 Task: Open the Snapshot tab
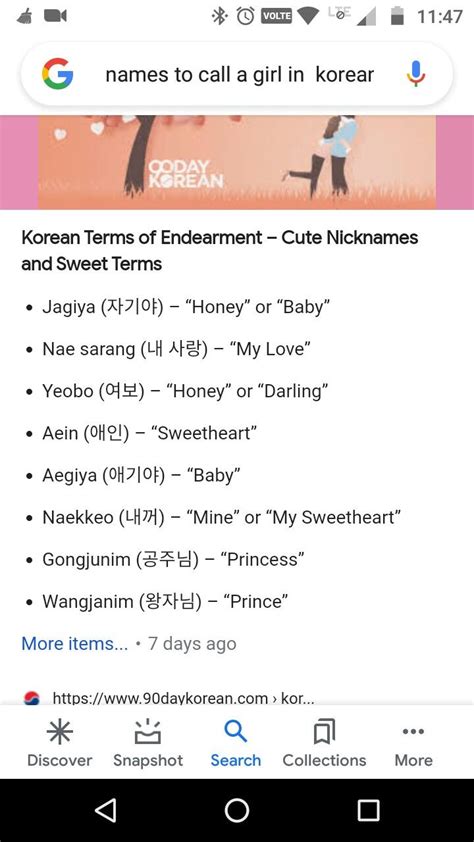coord(148,743)
